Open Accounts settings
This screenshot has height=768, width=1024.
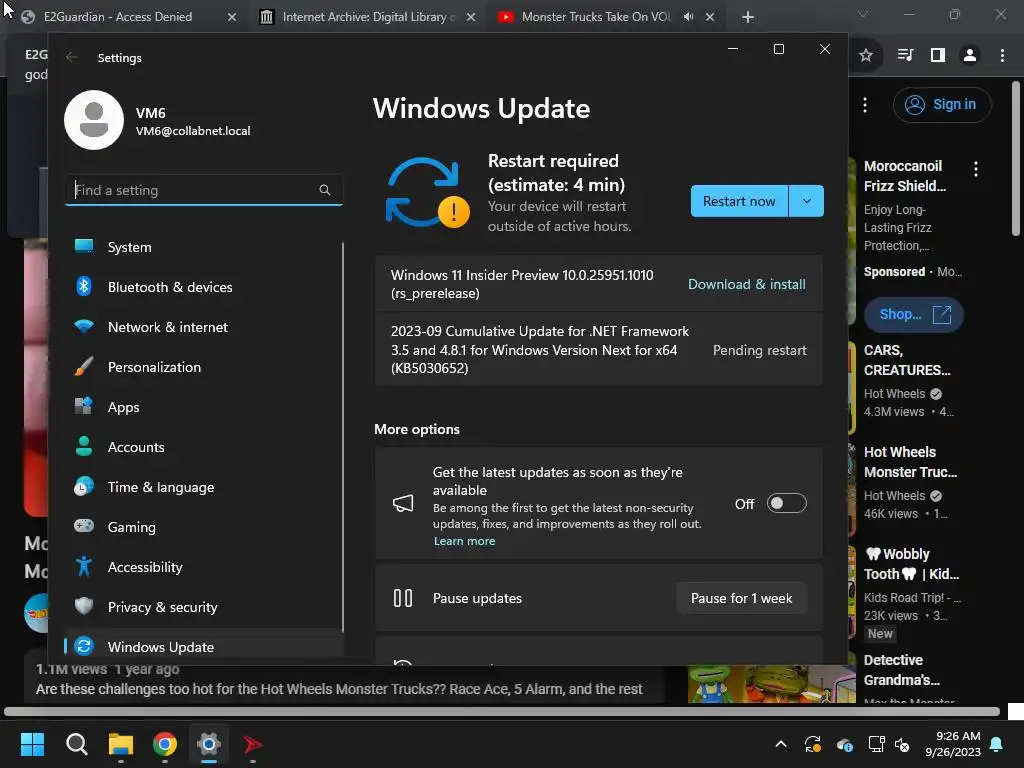[204, 447]
